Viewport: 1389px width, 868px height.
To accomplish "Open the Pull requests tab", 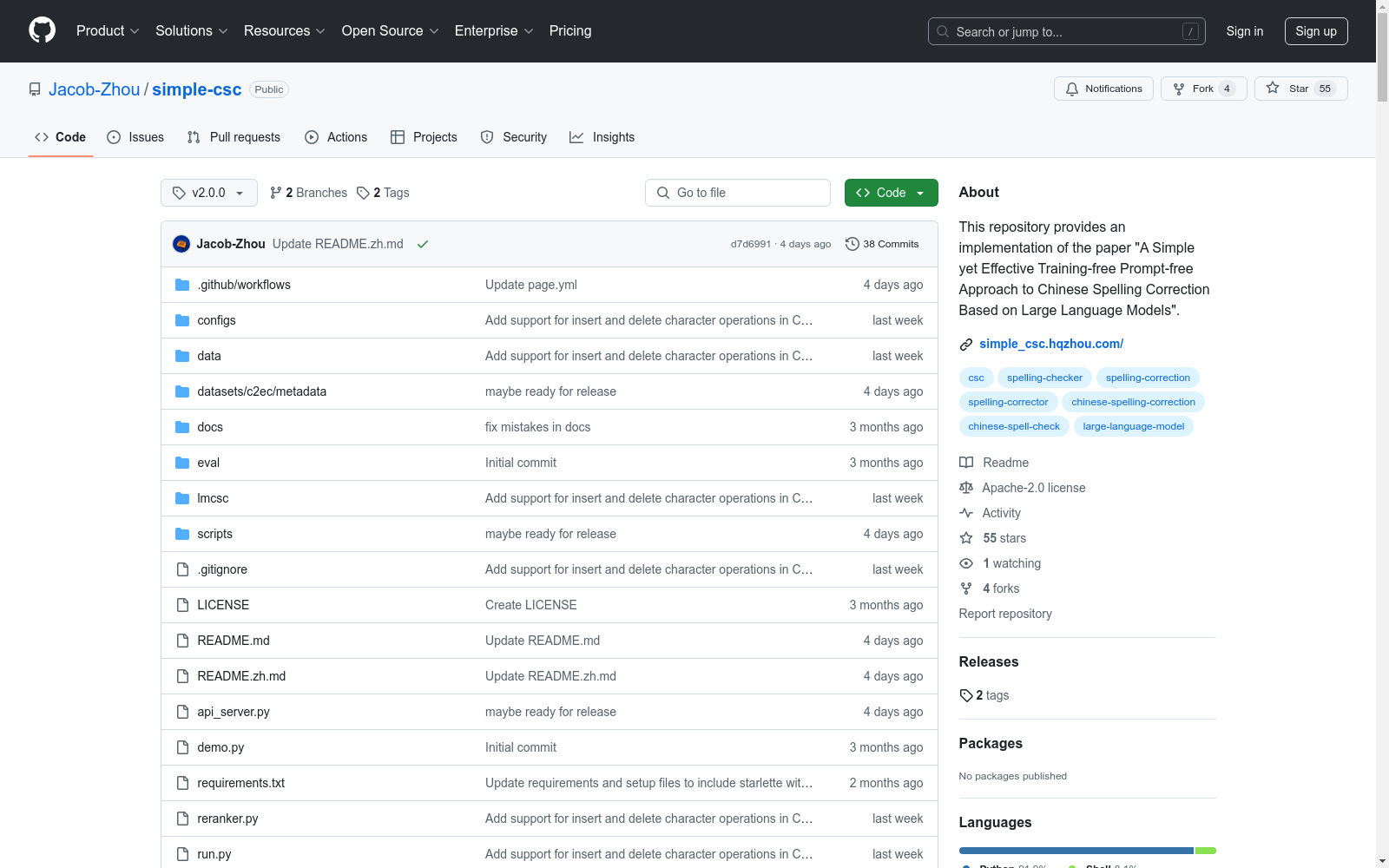I will point(234,137).
